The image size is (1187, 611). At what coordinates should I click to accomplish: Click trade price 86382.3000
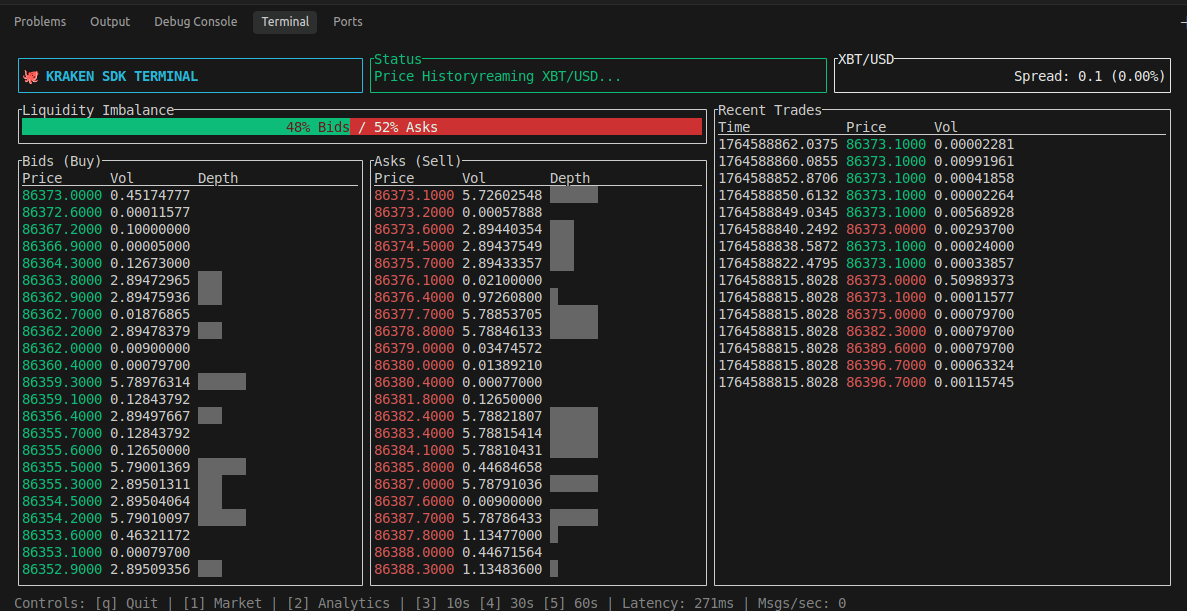click(x=886, y=331)
